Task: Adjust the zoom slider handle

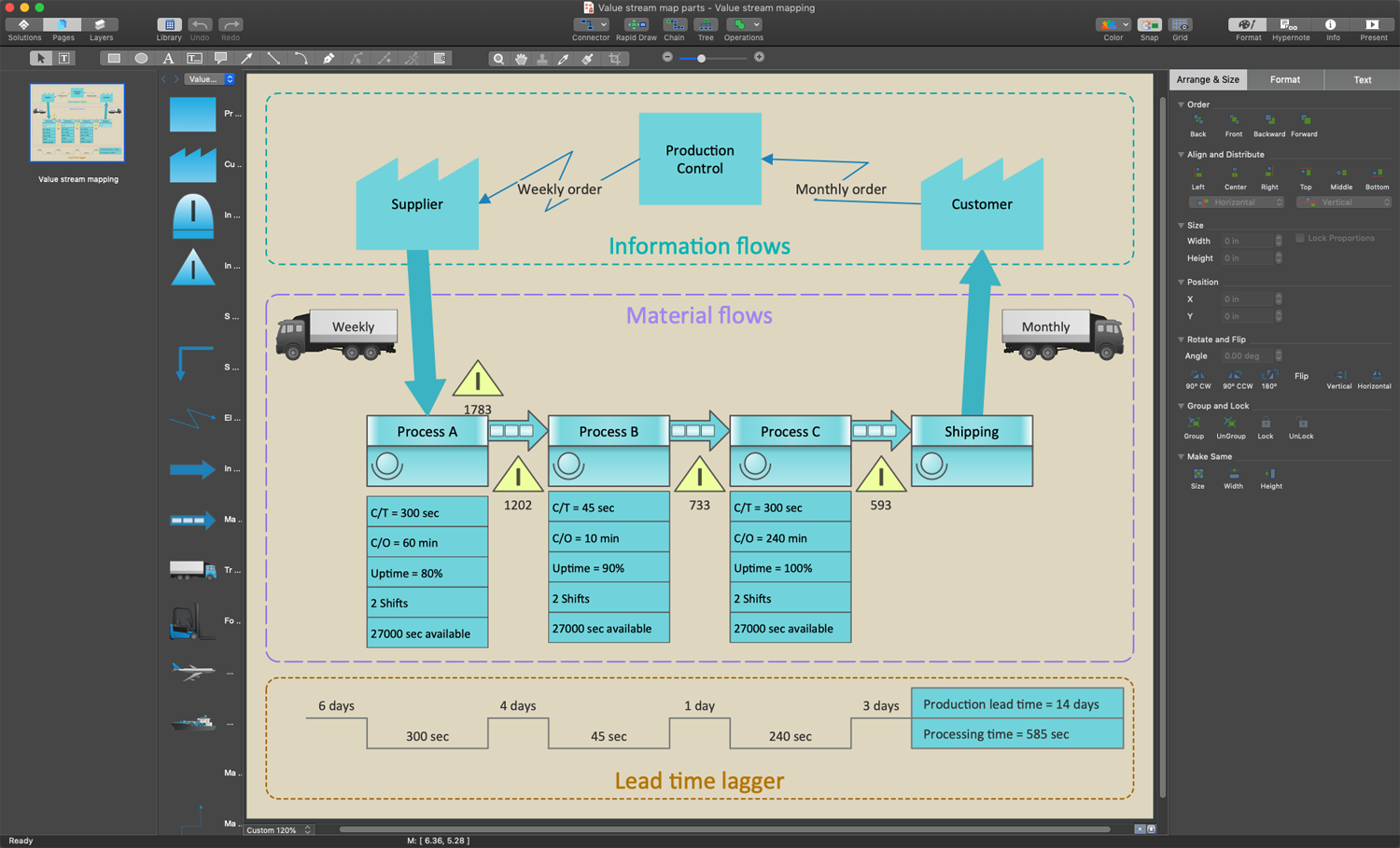Action: point(701,58)
